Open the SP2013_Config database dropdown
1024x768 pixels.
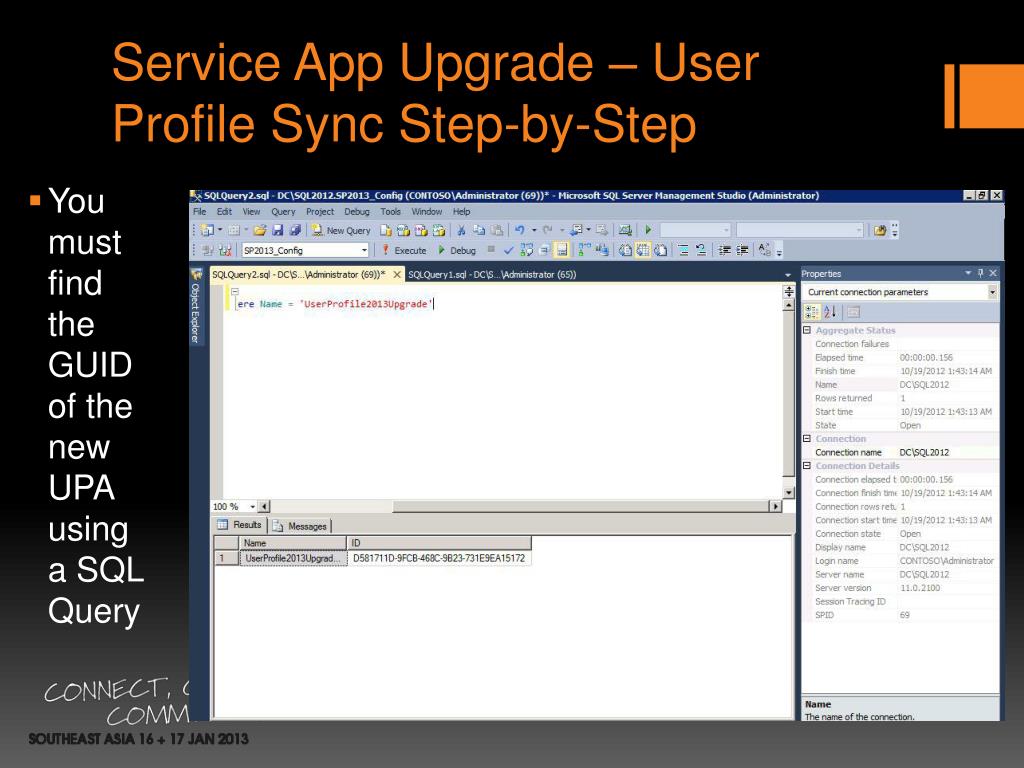(364, 250)
